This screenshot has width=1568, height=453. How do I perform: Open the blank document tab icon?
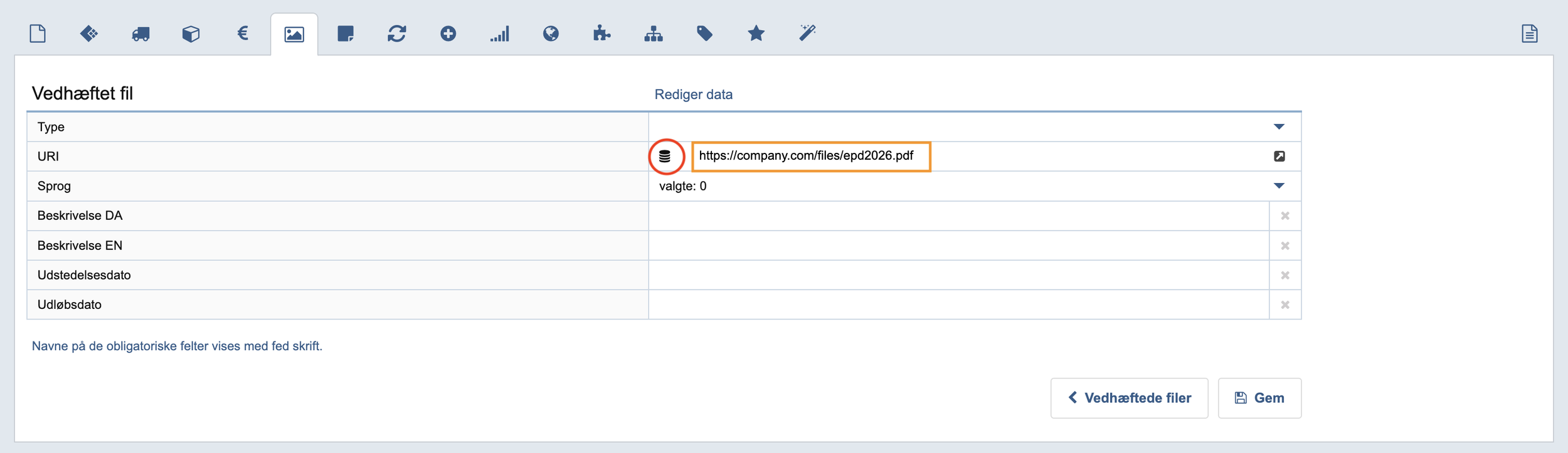point(38,33)
